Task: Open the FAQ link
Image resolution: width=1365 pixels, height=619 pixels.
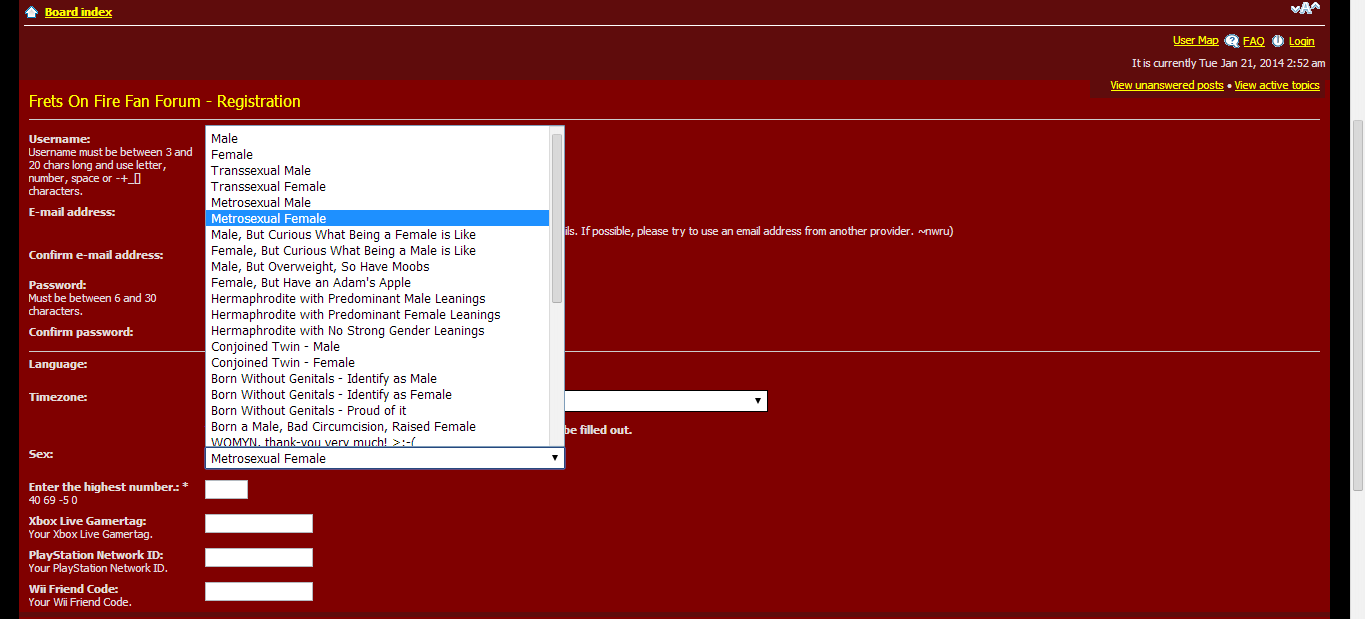Action: [x=1254, y=41]
